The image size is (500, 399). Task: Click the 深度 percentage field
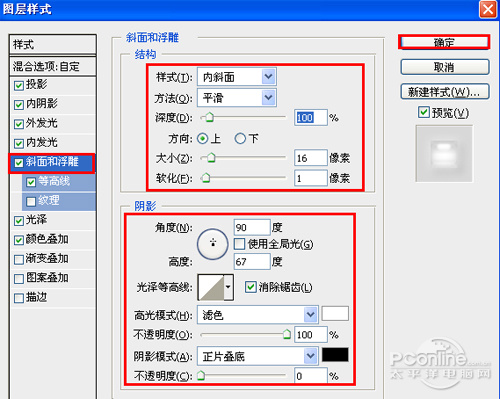coord(311,117)
